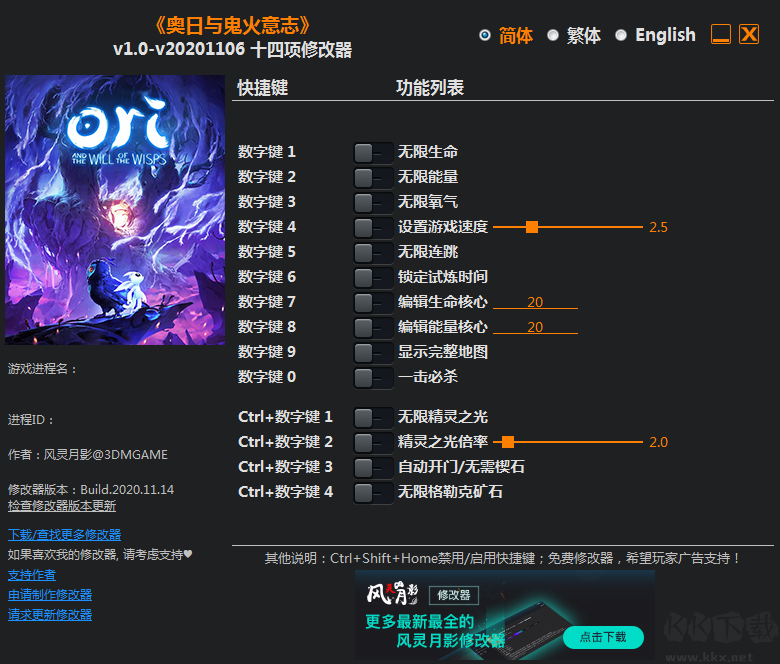Enable 自动开门/无需楔石 switch
This screenshot has height=664, width=780.
(374, 468)
